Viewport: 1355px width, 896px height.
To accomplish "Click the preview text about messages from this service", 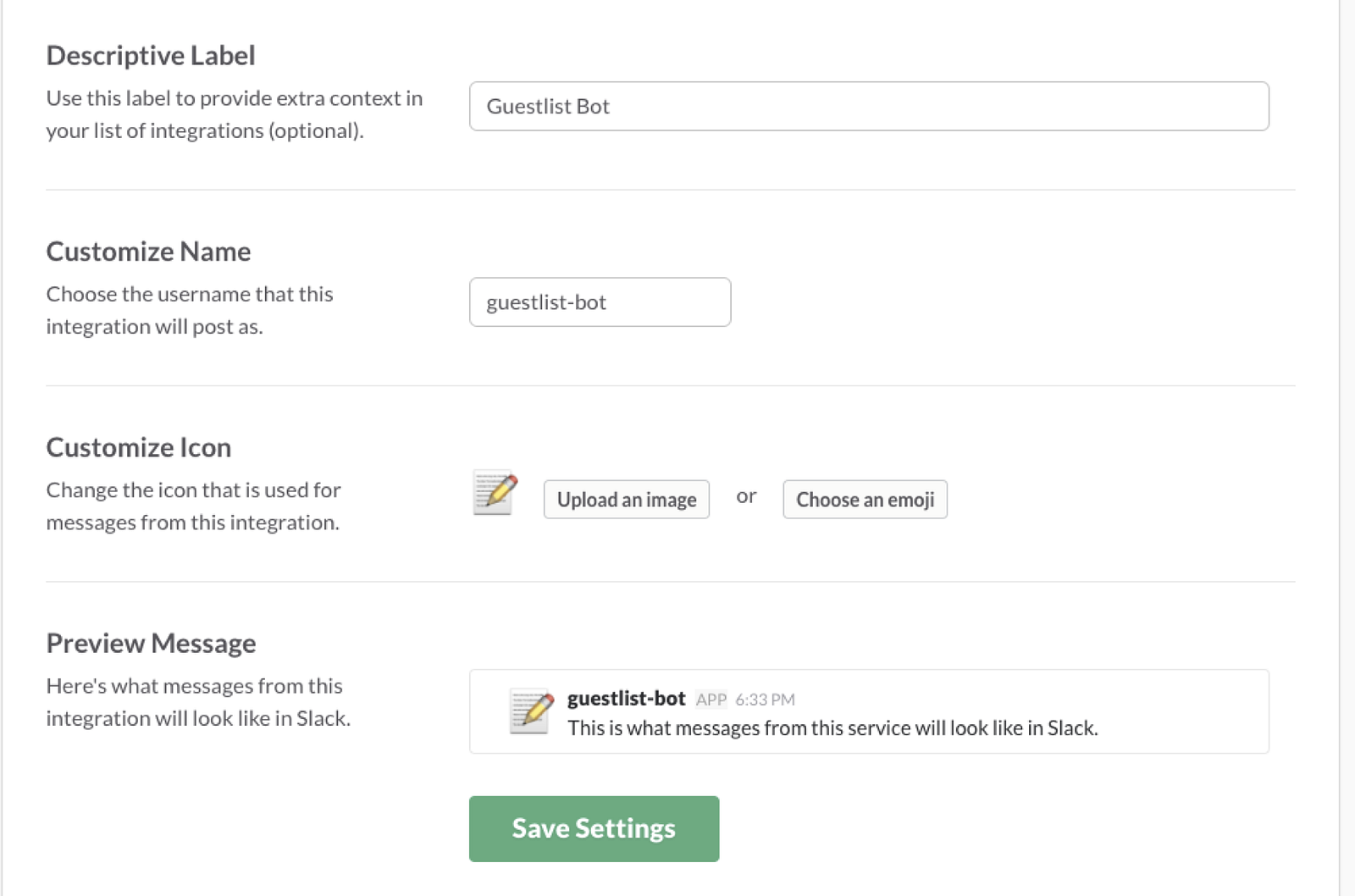I will click(x=832, y=728).
